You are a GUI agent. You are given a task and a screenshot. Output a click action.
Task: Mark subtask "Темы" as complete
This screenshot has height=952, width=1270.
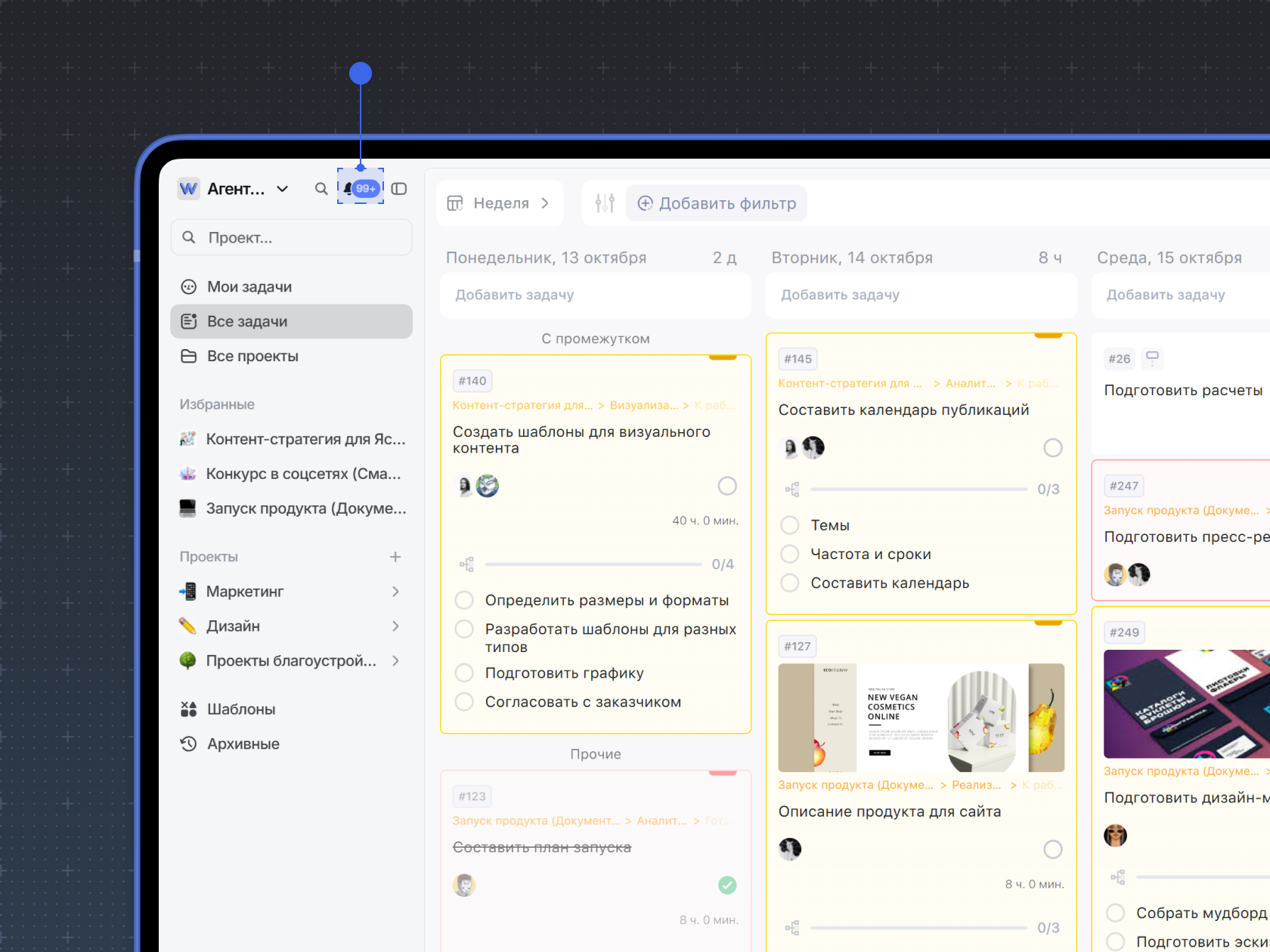pos(790,525)
